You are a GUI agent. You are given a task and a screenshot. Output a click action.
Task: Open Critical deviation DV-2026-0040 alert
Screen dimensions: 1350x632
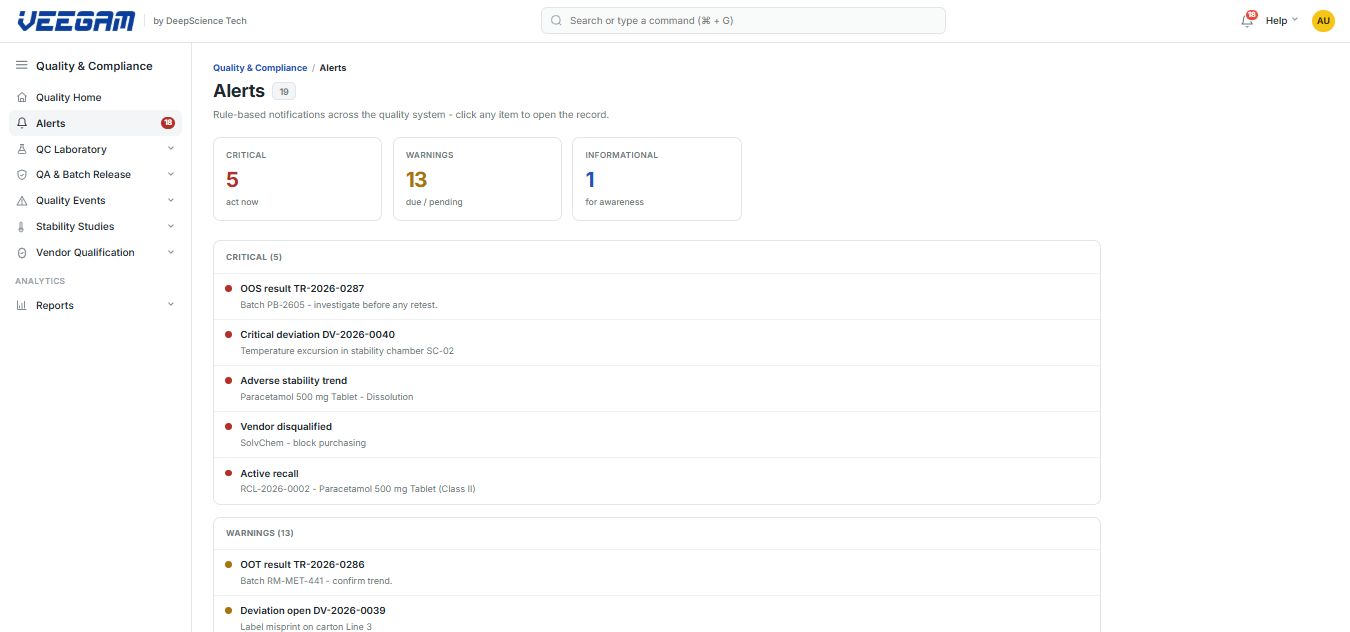tap(657, 343)
